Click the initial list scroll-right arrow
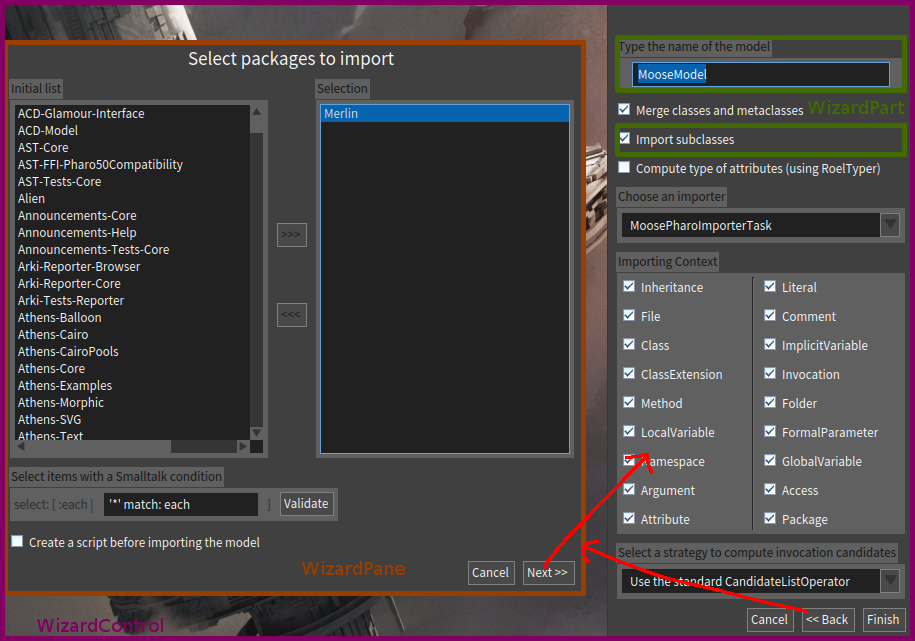915x641 pixels. [x=243, y=447]
